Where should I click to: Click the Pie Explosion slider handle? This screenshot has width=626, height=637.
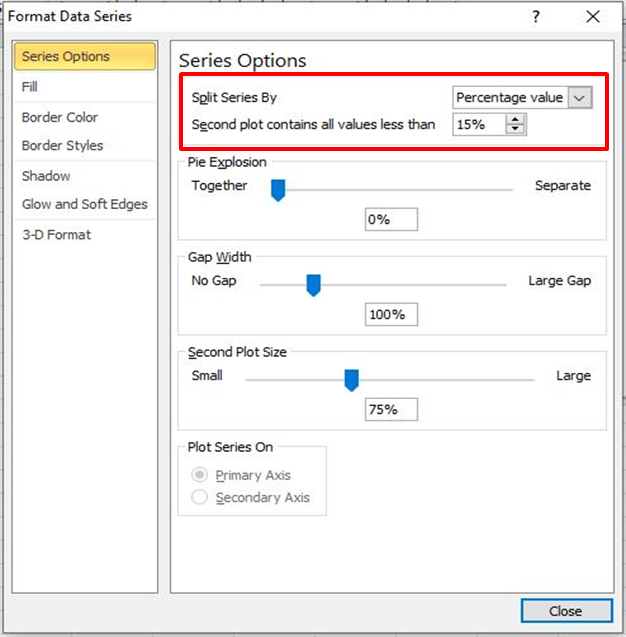click(278, 189)
